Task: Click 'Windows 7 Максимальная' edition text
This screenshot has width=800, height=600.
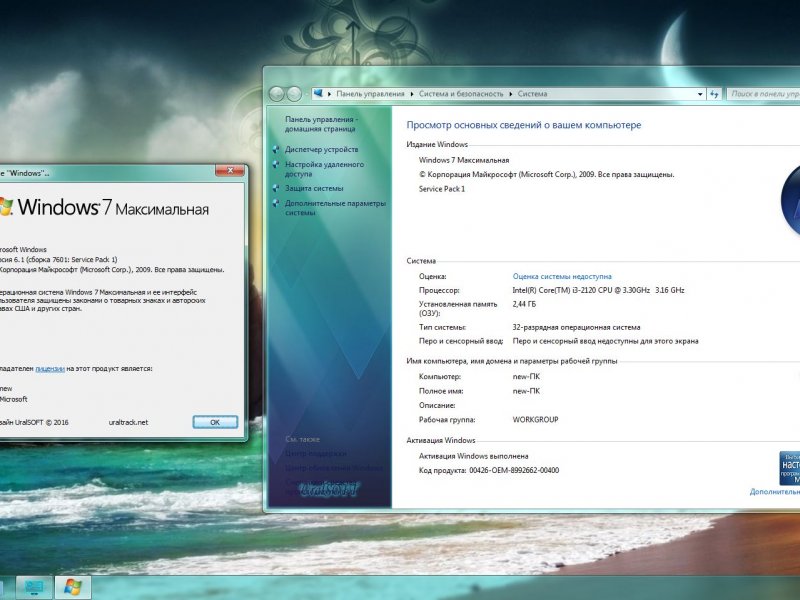Action: [464, 160]
